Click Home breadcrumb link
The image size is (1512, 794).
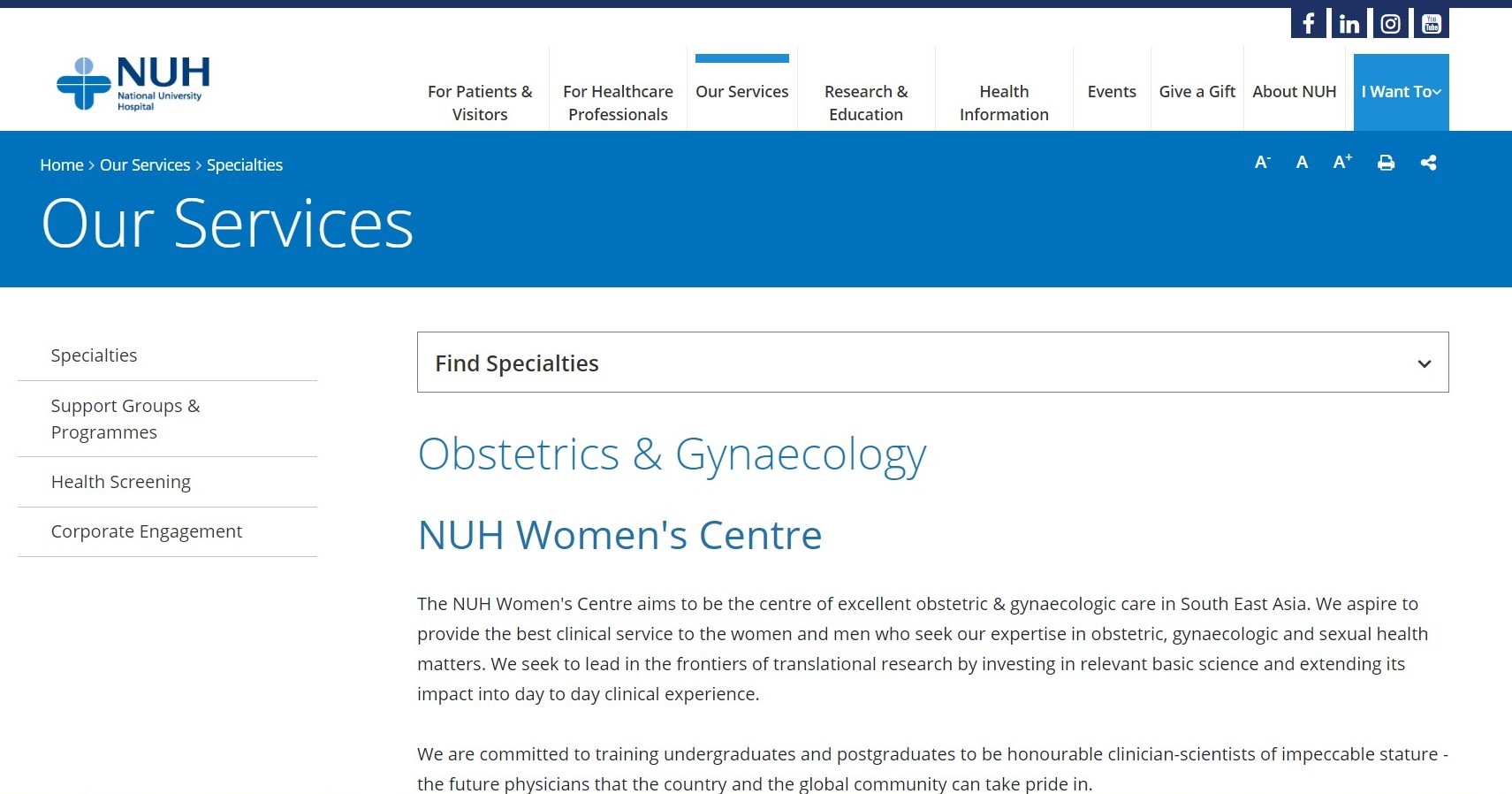(62, 165)
